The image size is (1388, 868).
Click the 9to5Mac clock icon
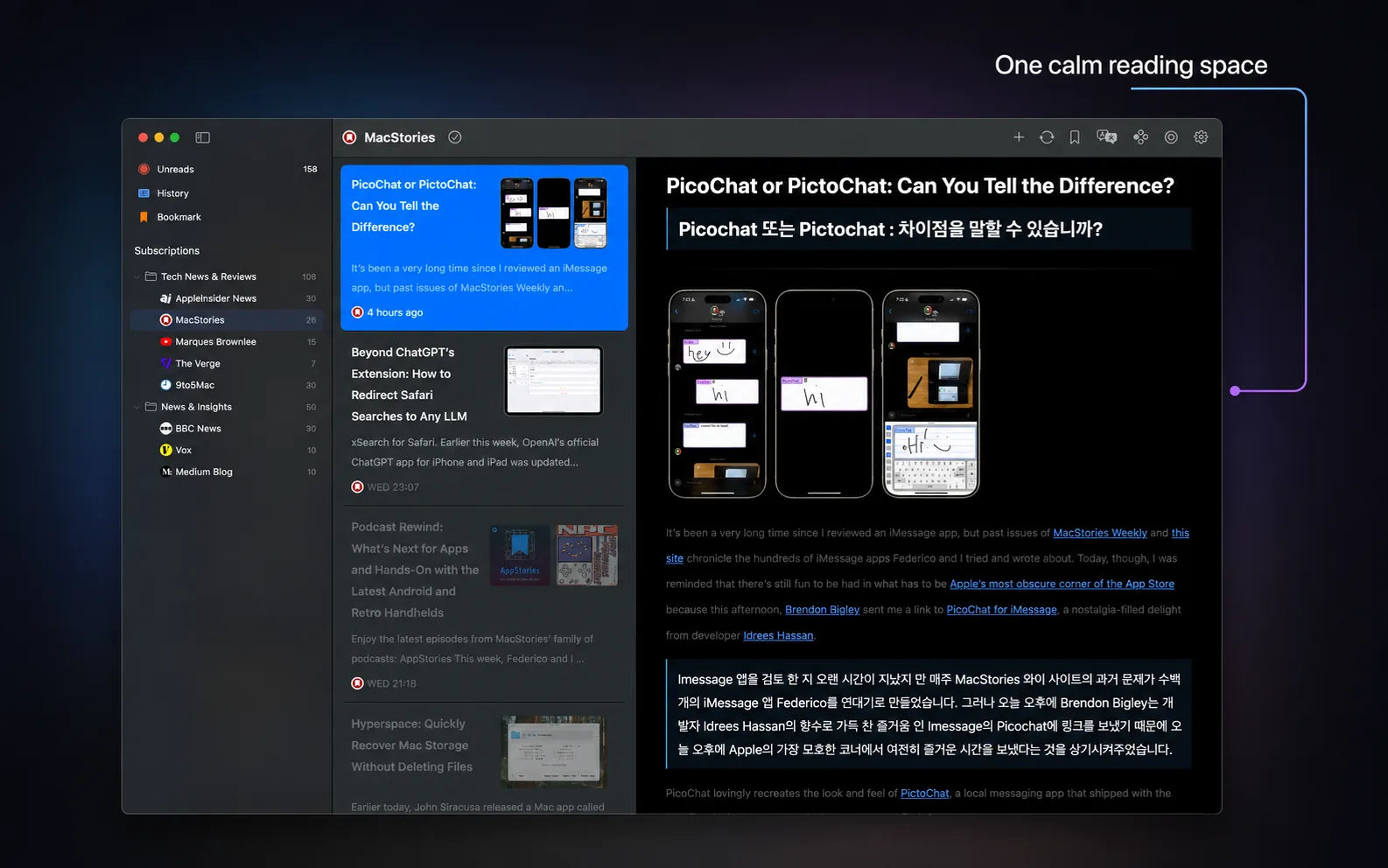tap(165, 385)
